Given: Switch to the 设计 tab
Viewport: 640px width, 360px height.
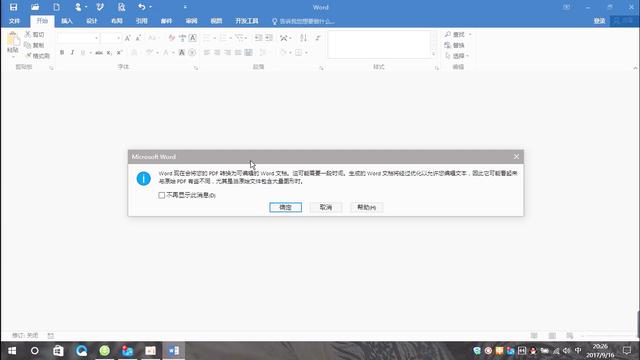Looking at the screenshot, I should (92, 21).
